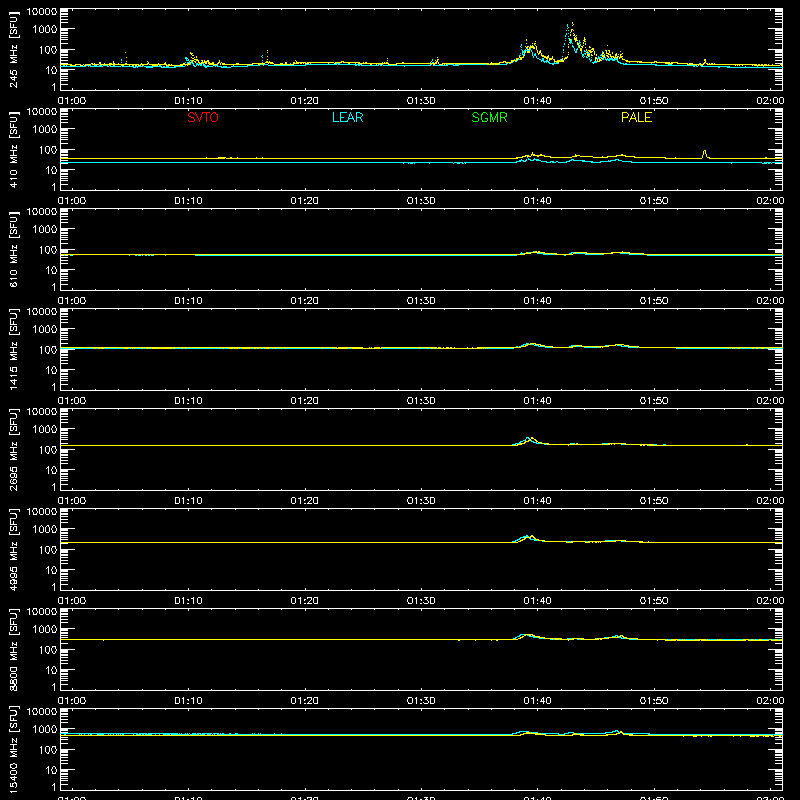Click the 100 y-axis label of the 610 MHz plot
The height and width of the screenshot is (800, 800).
pyautogui.click(x=48, y=250)
